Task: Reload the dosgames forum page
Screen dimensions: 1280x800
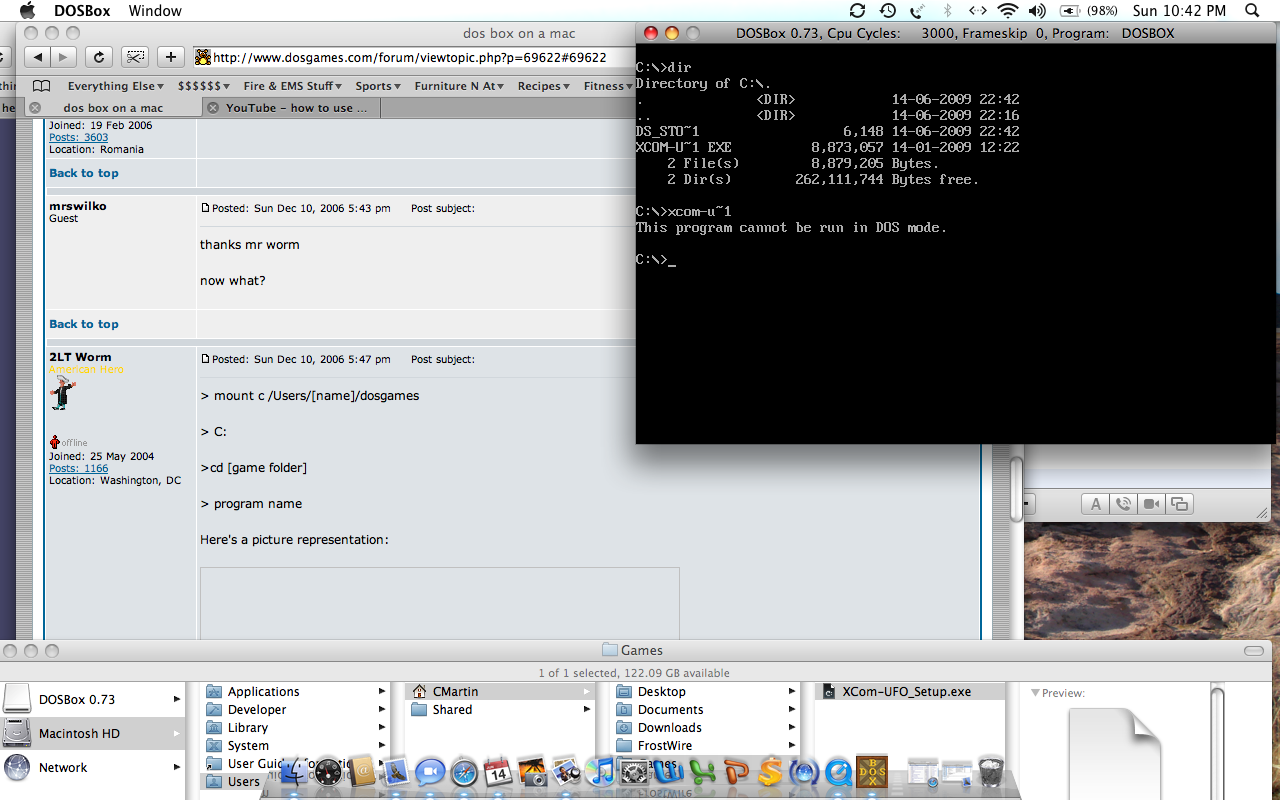Action: pyautogui.click(x=98, y=57)
